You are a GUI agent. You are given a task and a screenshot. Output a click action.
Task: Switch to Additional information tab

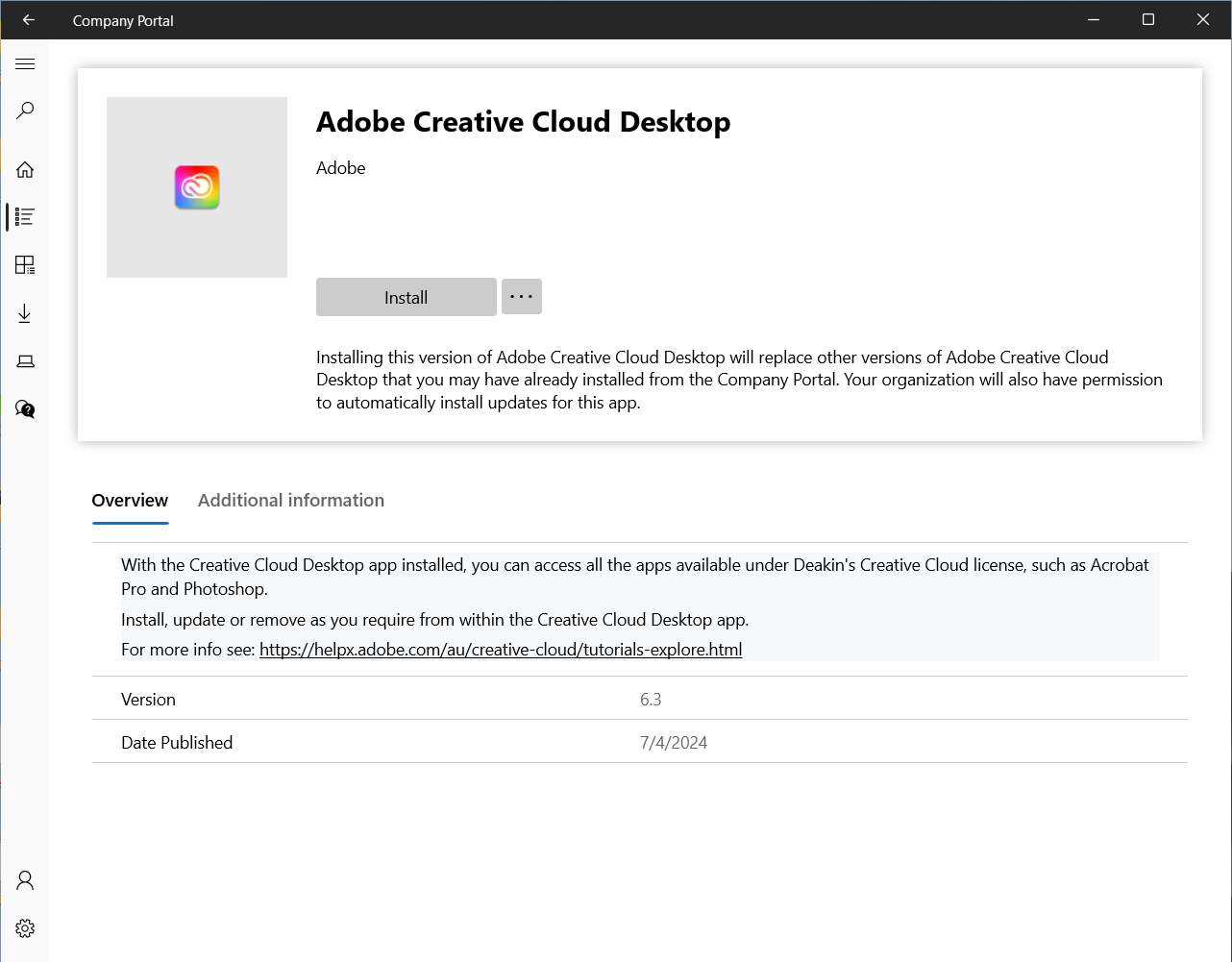point(291,500)
